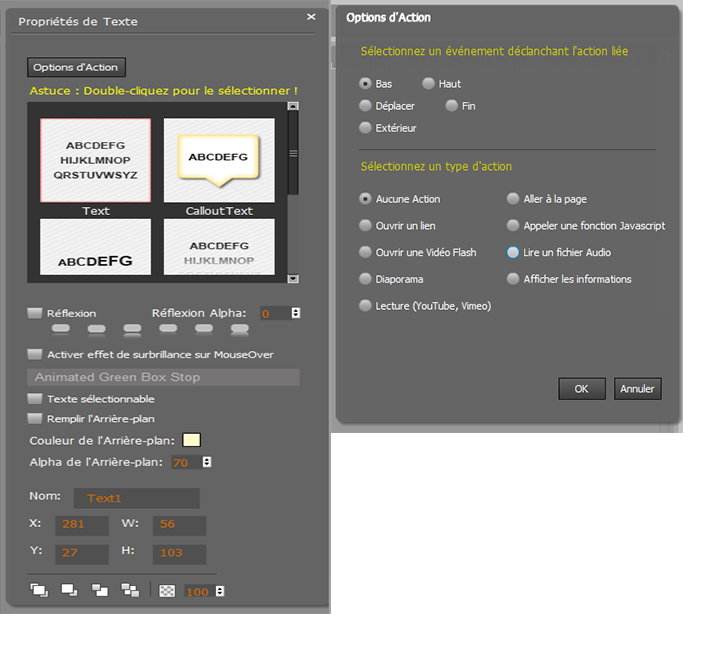Close the Propriétés de Texte panel
Screen dimensions: 714x650
point(311,17)
